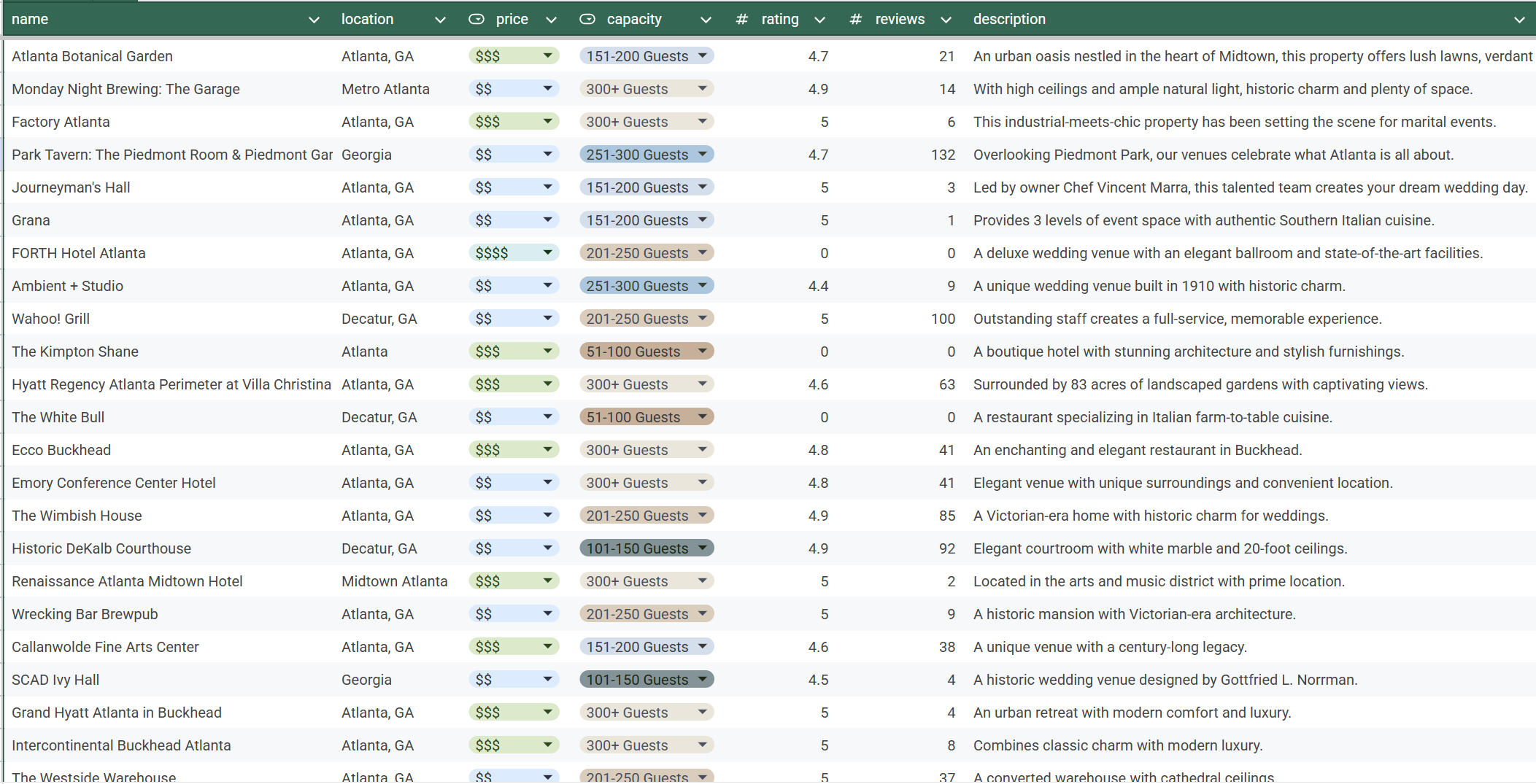Open price chip for Factory Atlanta row
The image size is (1536, 784).
[514, 122]
